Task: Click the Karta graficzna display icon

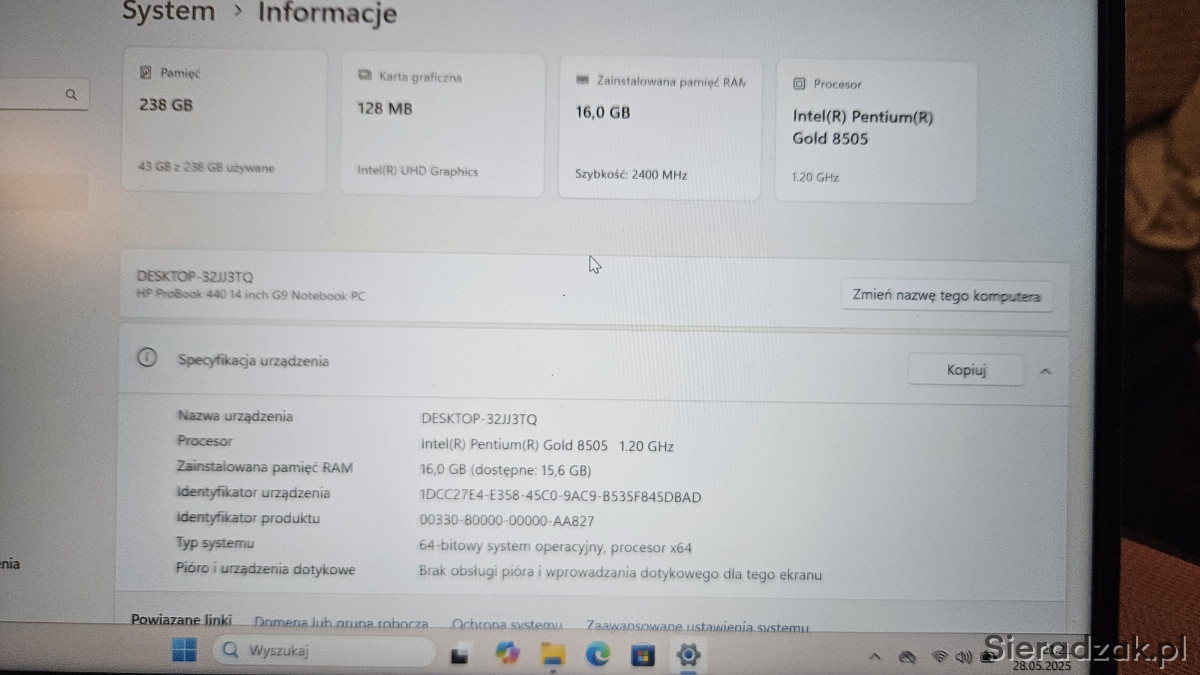Action: tap(364, 76)
